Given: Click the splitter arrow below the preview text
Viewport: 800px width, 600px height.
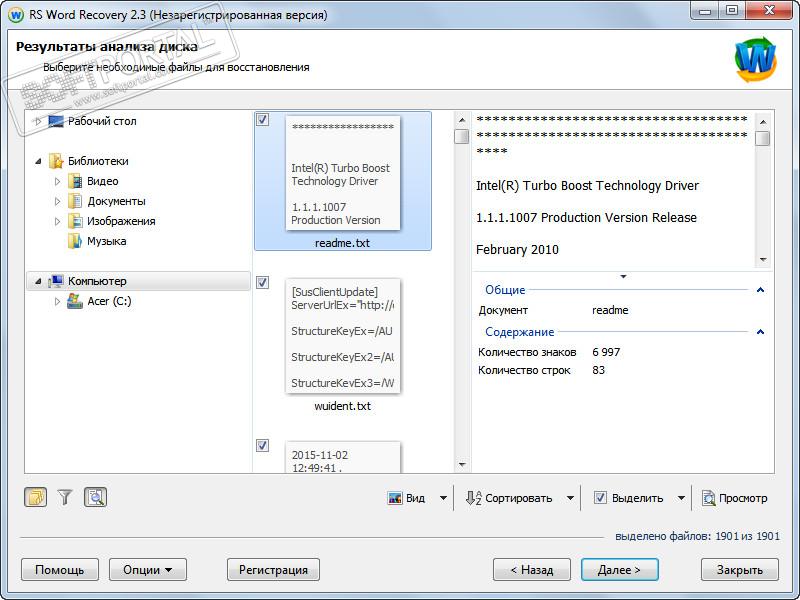Looking at the screenshot, I should click(623, 277).
